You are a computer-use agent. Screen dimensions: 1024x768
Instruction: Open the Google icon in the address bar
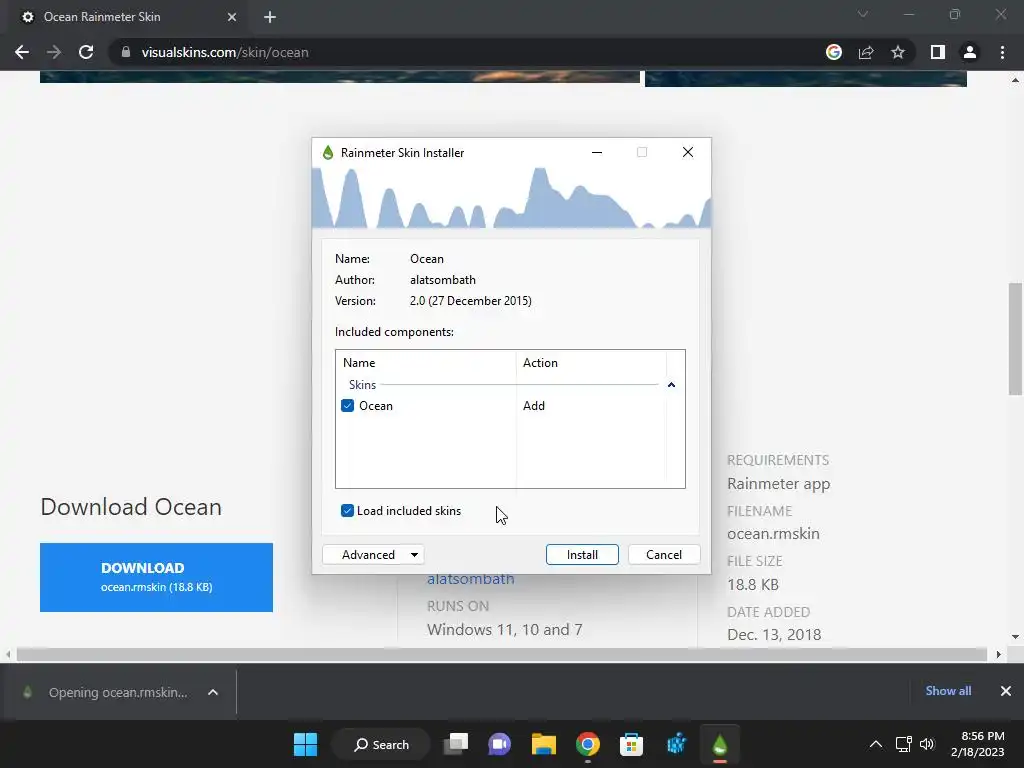click(834, 52)
